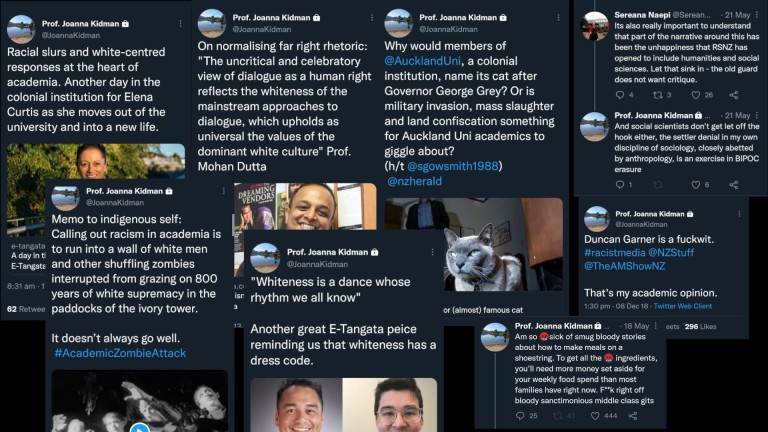The height and width of the screenshot is (432, 768).
Task: Open the #AcademicZombieAttack hashtag
Action: pyautogui.click(x=120, y=353)
